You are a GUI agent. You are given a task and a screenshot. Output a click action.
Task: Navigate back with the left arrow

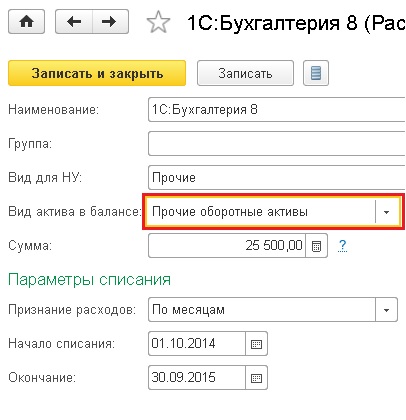click(x=74, y=22)
